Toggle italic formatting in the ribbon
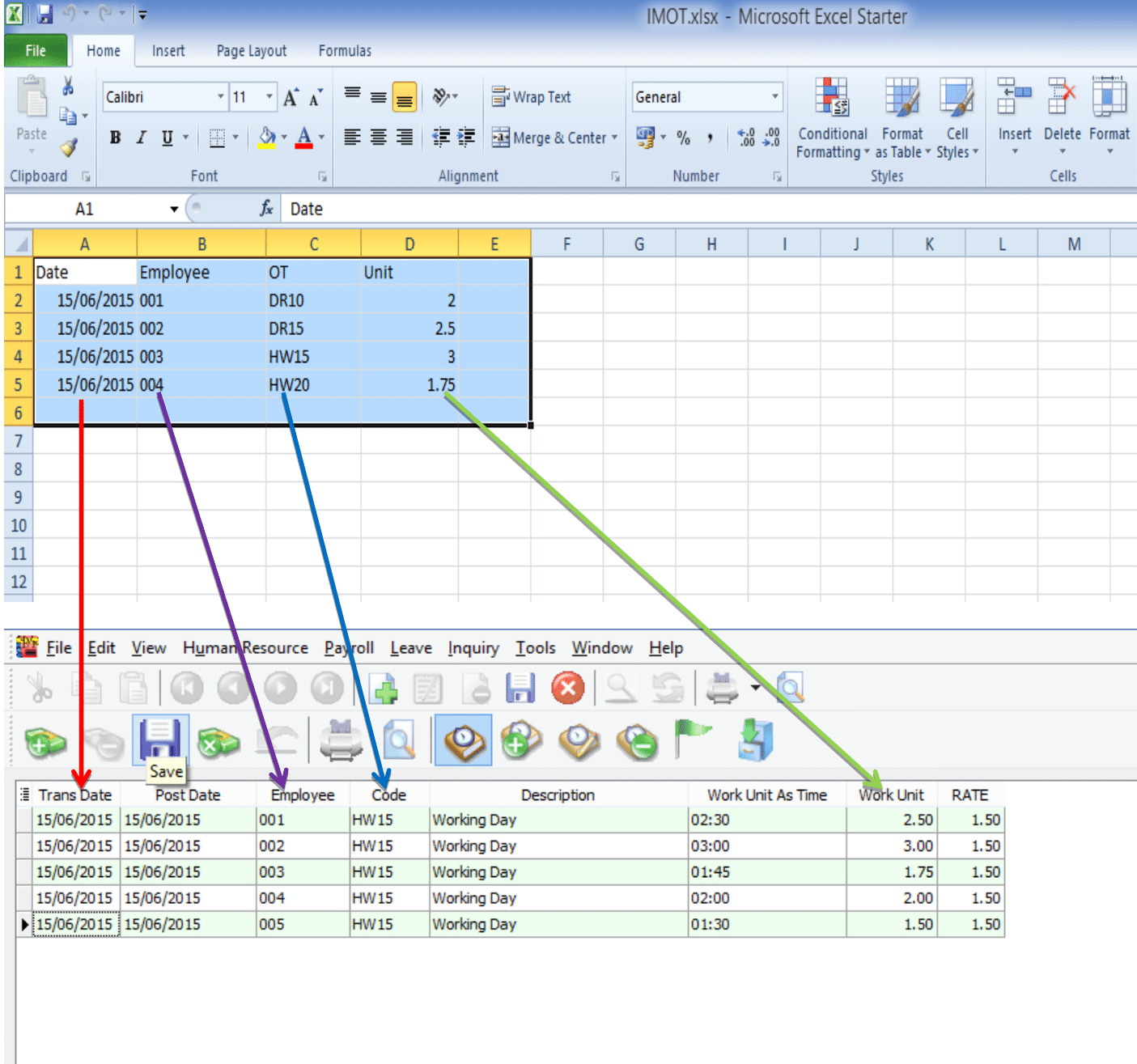Viewport: 1137px width, 1064px height. pos(140,138)
